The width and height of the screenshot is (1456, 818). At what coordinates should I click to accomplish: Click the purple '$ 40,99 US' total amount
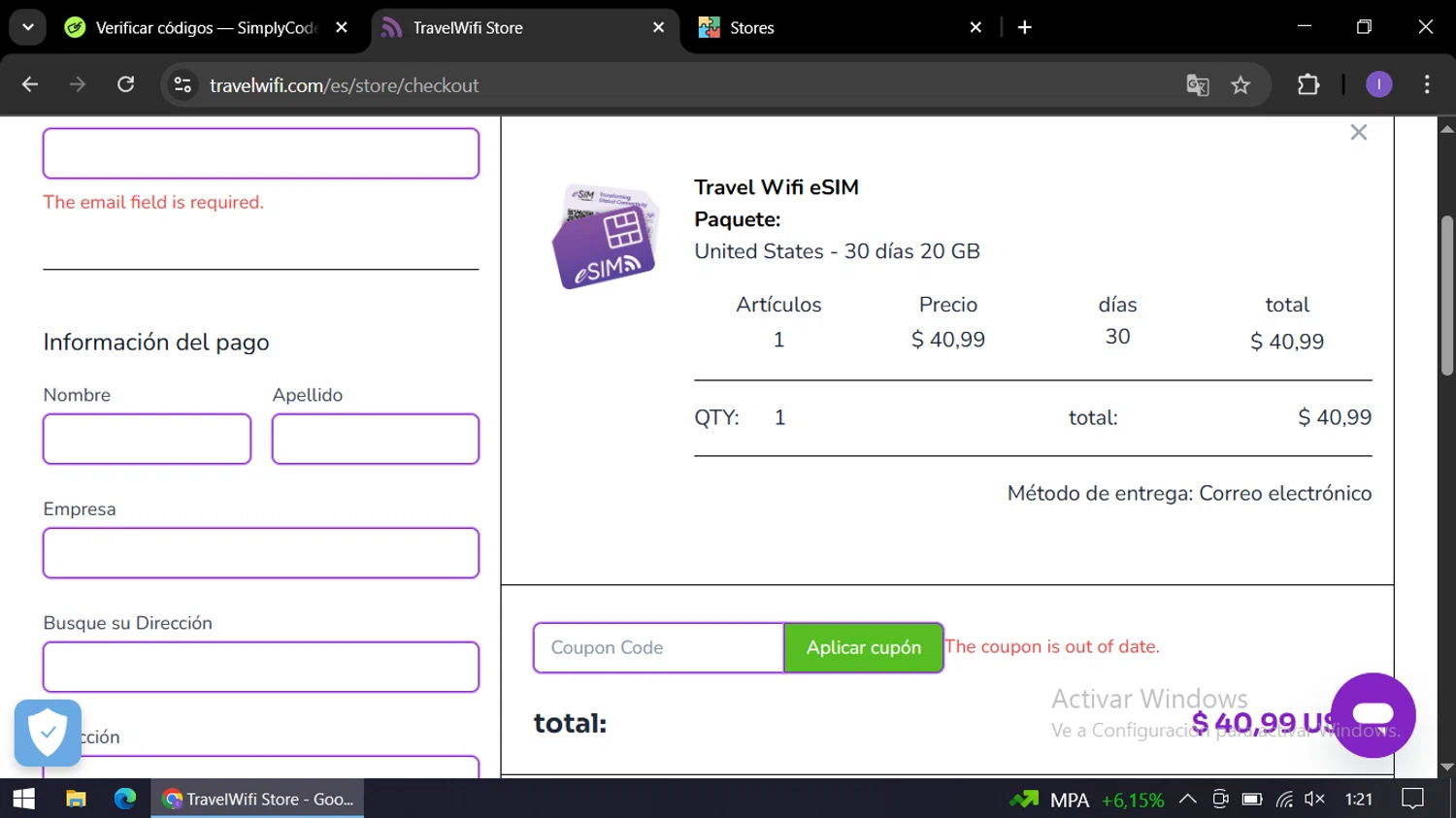(1262, 723)
